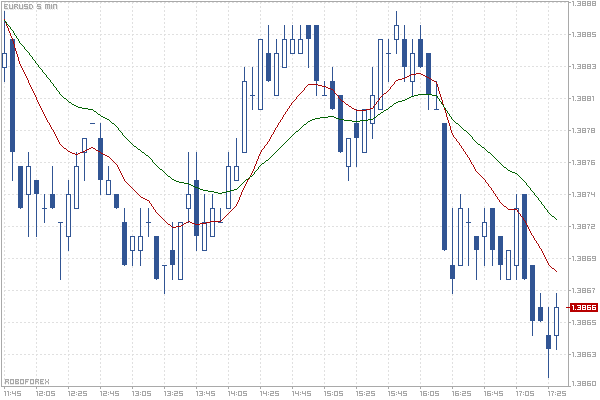The width and height of the screenshot is (600, 400).
Task: Click the 1.3869 price level label
Action: point(584,258)
